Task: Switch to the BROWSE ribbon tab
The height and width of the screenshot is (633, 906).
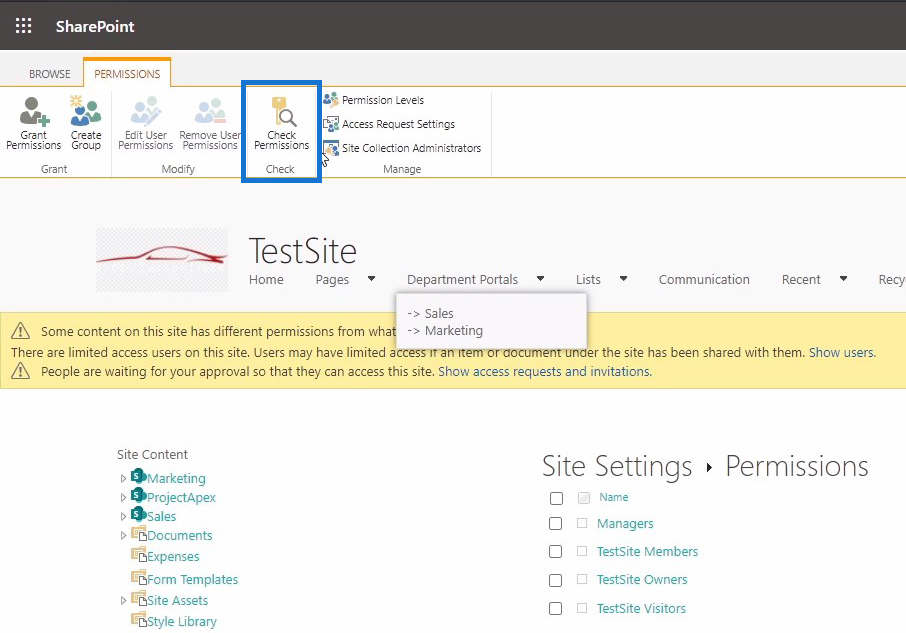Action: click(50, 74)
